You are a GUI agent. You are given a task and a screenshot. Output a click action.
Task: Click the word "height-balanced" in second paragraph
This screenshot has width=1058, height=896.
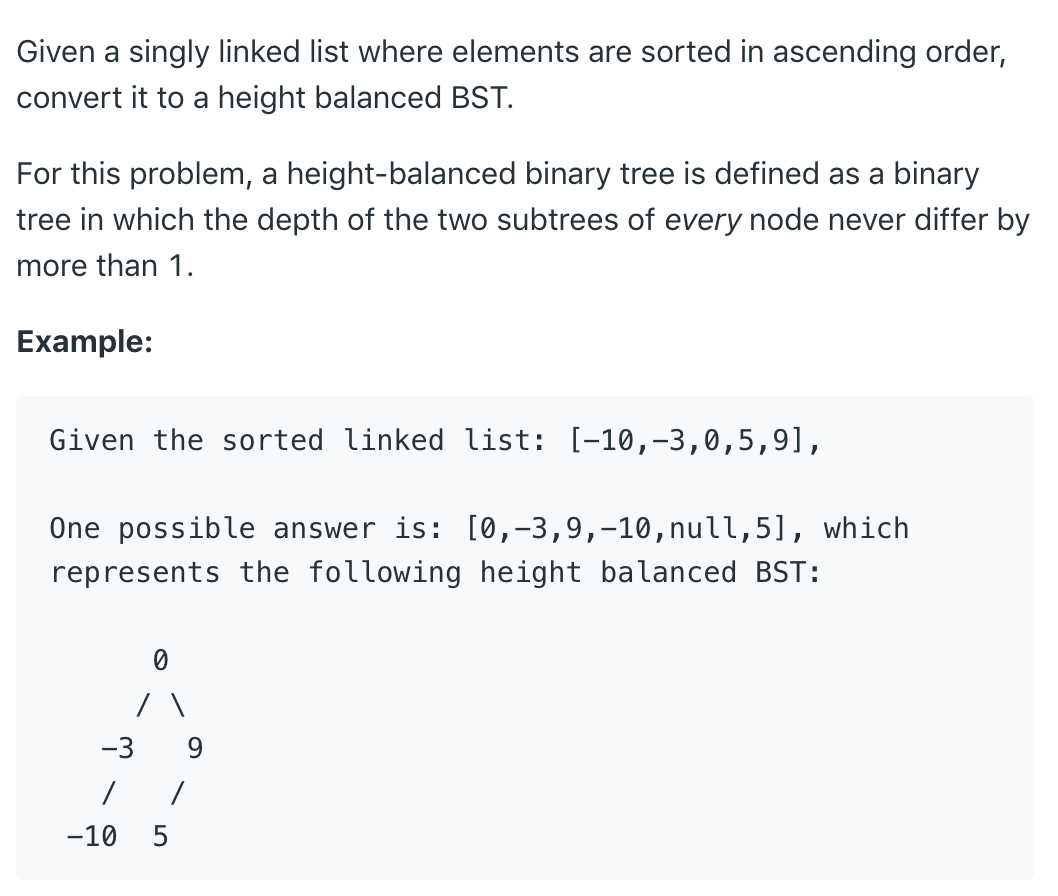(x=401, y=174)
